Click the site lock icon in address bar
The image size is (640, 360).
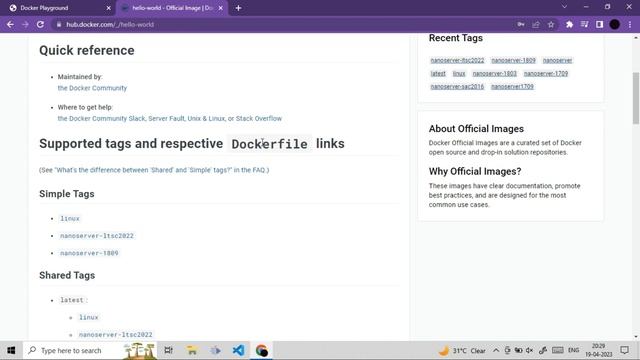coord(59,24)
